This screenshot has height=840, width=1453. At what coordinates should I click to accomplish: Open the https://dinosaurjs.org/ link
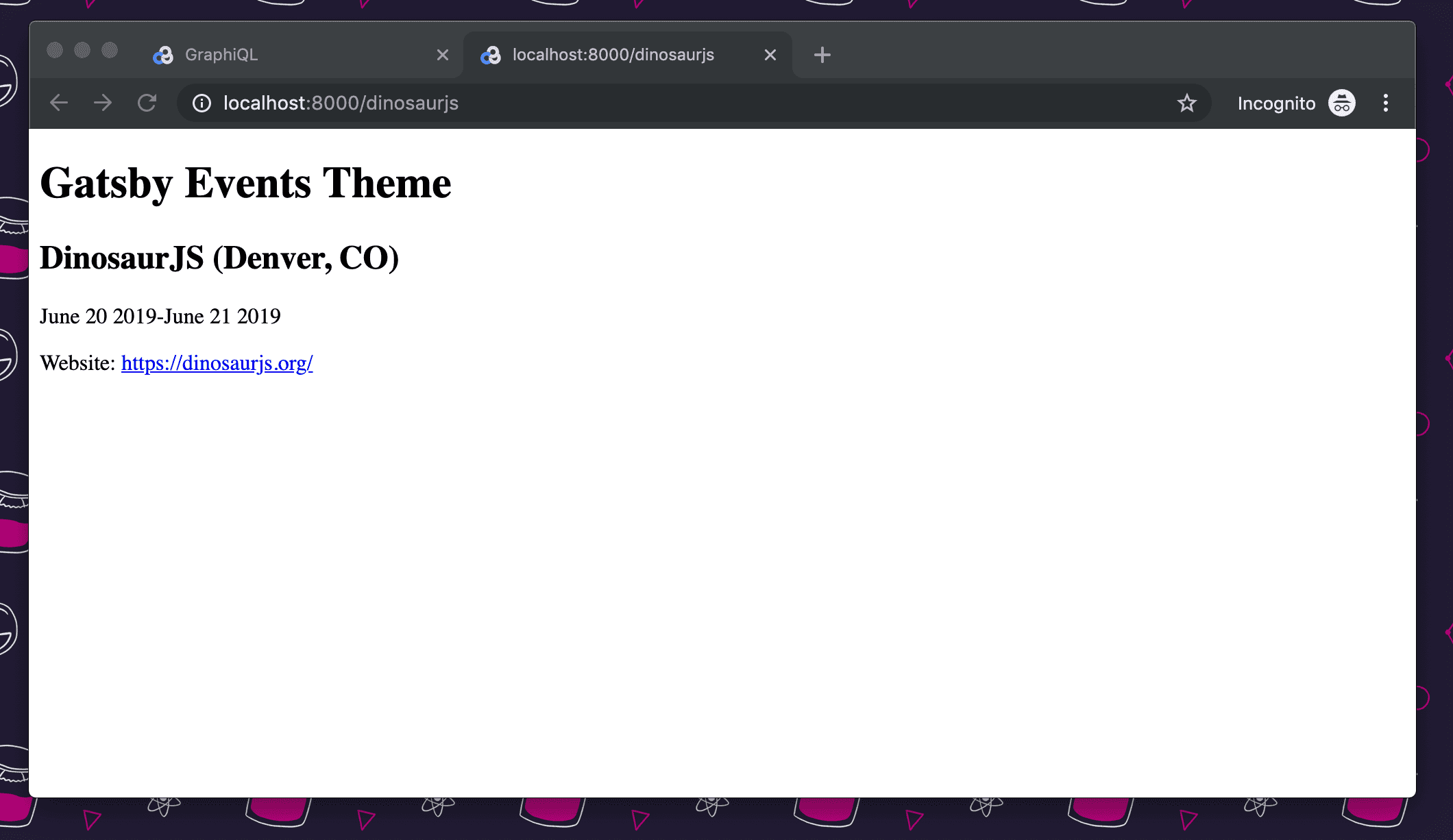(217, 363)
